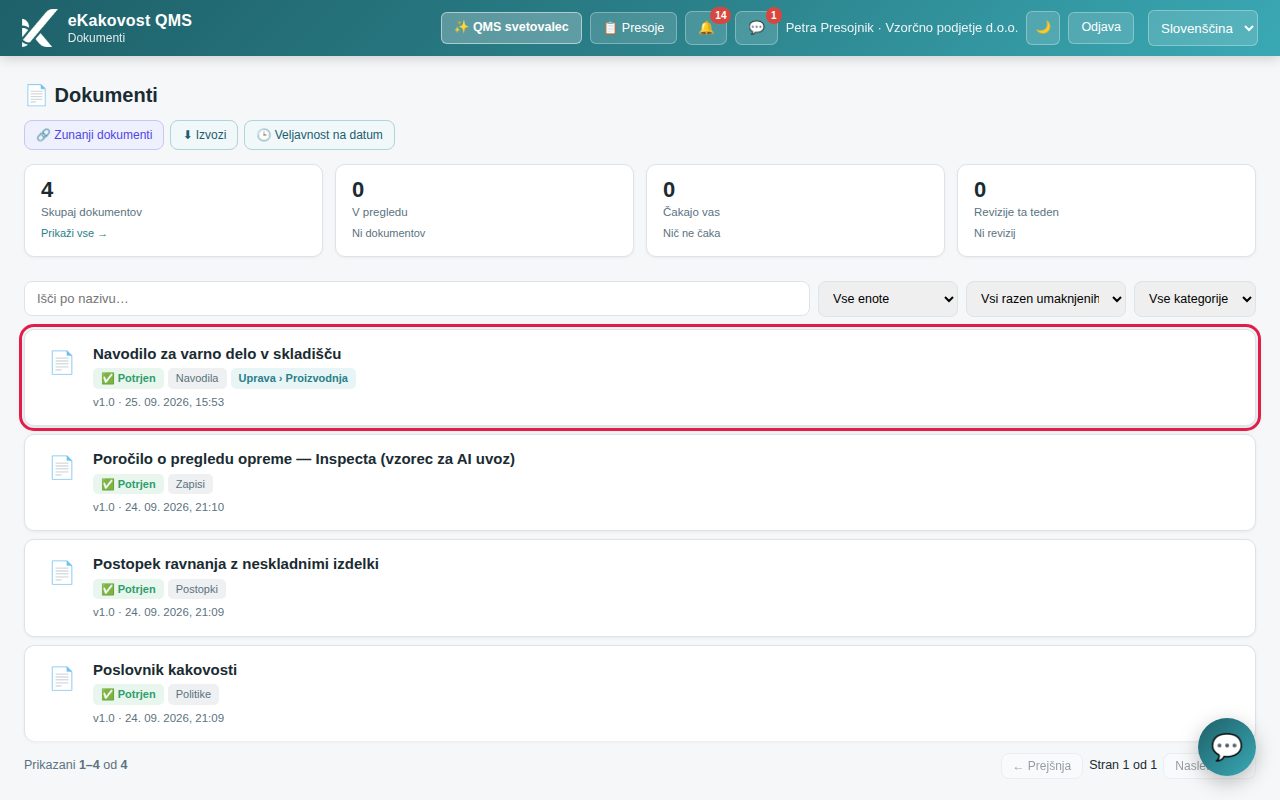Open the floating chat widget button
Screen dimensions: 1280x800
(1227, 747)
